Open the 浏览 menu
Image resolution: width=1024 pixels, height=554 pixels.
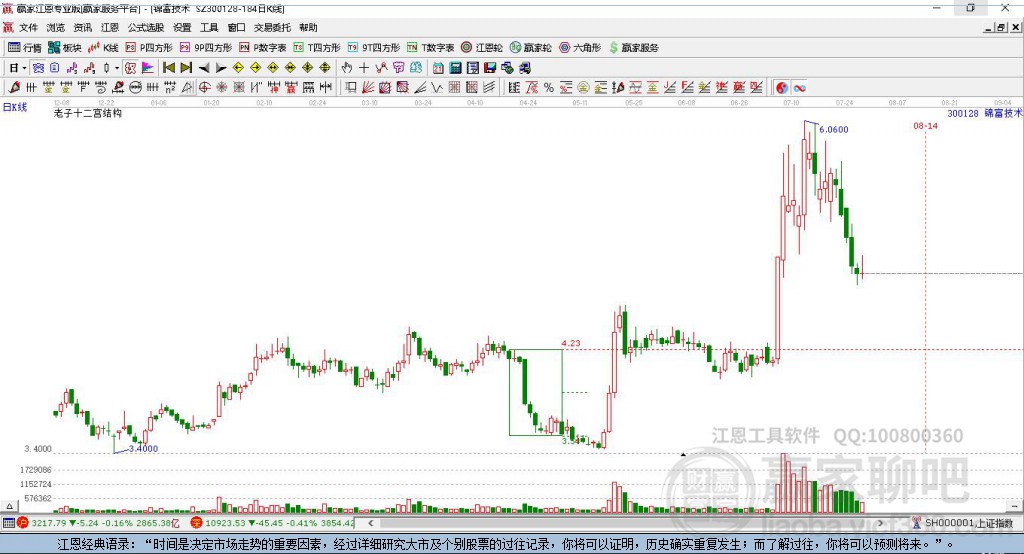point(56,27)
